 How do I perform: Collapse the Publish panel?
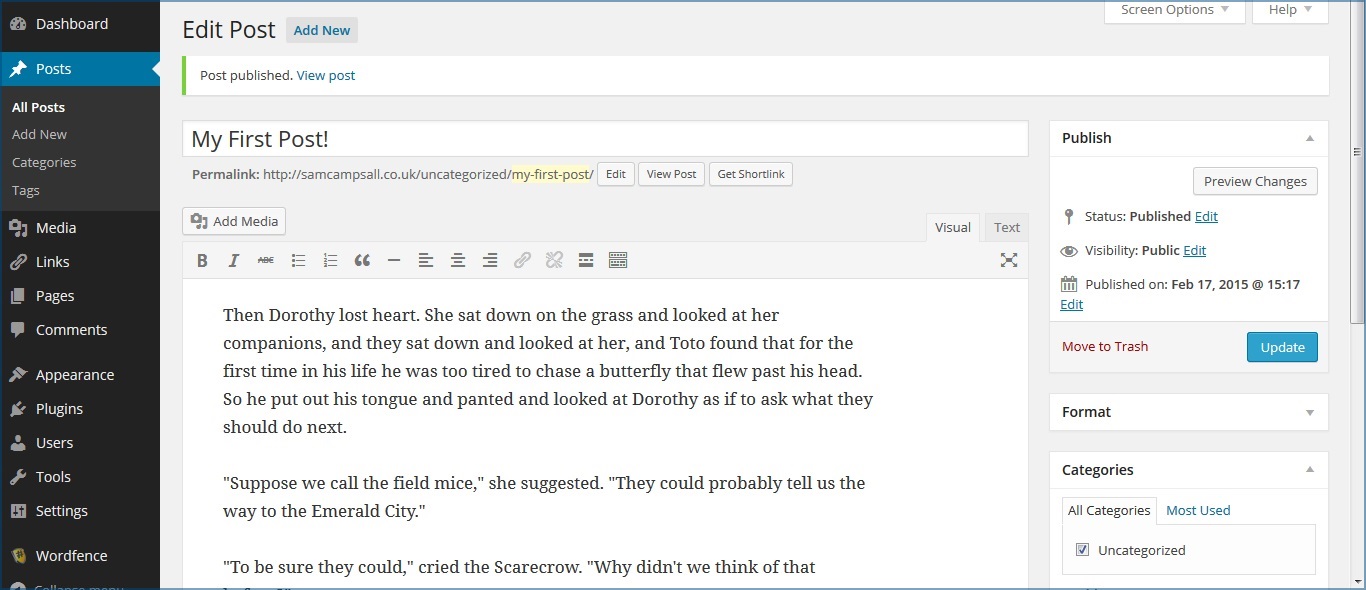(x=1310, y=138)
